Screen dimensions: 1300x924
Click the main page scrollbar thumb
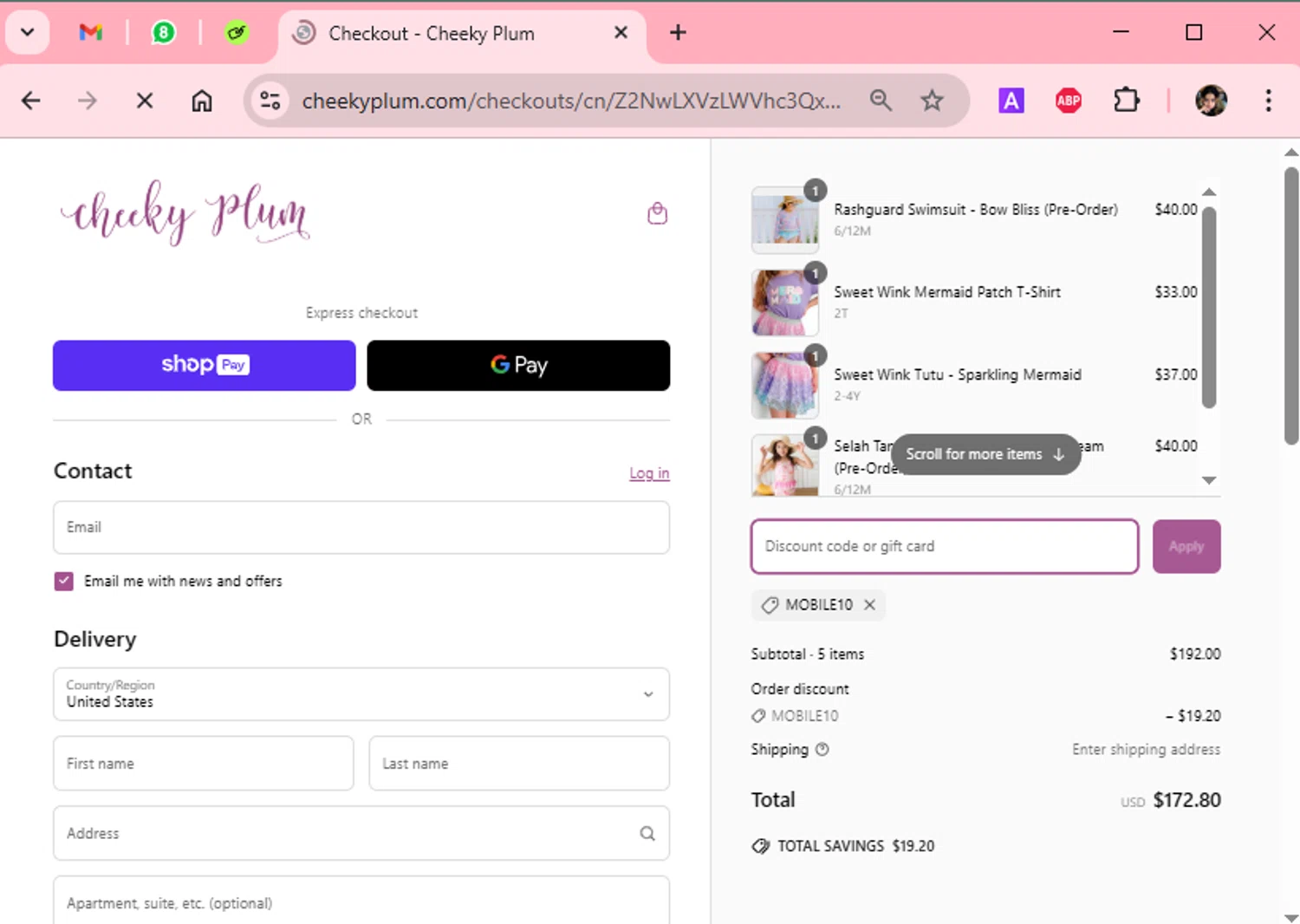(1291, 306)
